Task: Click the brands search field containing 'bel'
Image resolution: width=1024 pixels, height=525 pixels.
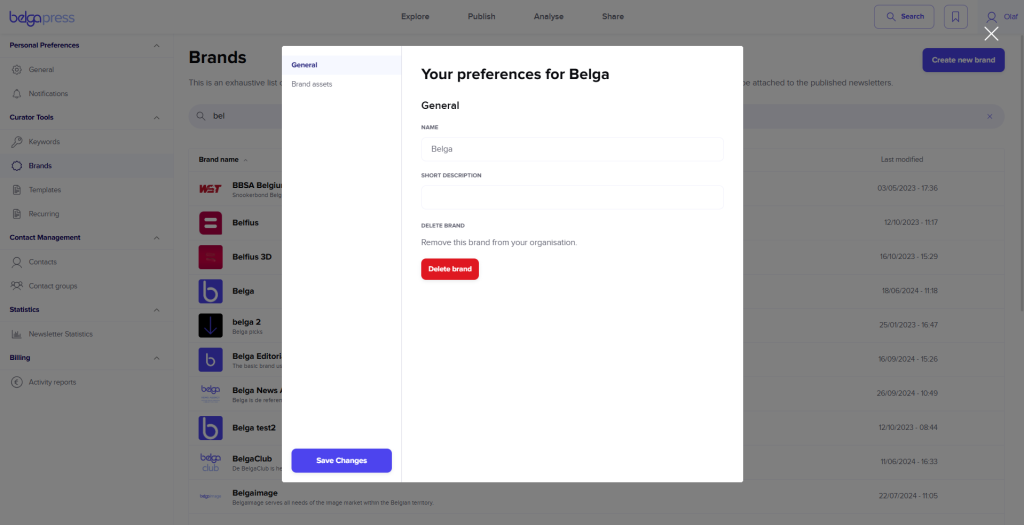Action: (596, 116)
